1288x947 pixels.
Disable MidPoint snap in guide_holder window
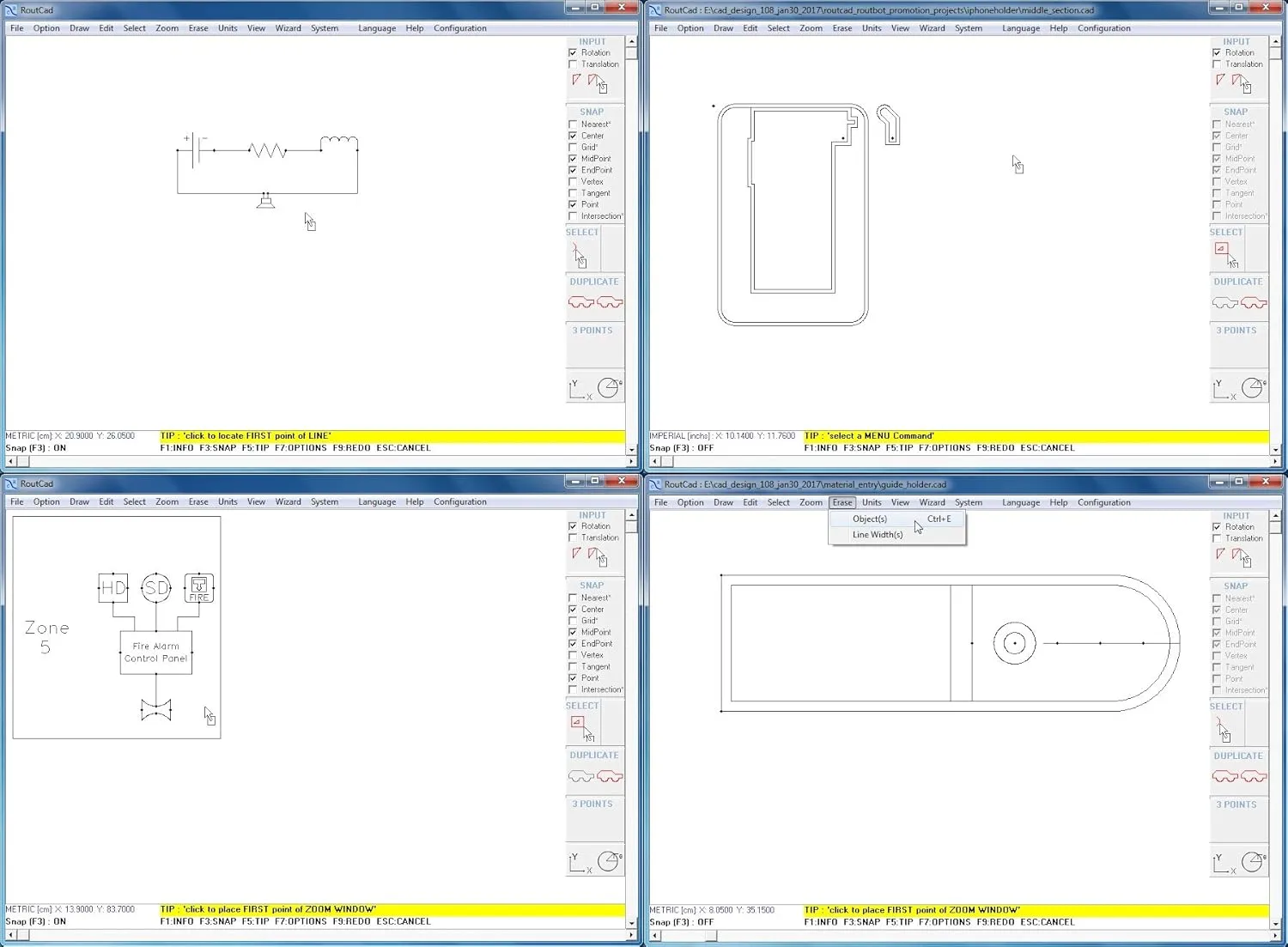coord(1217,633)
